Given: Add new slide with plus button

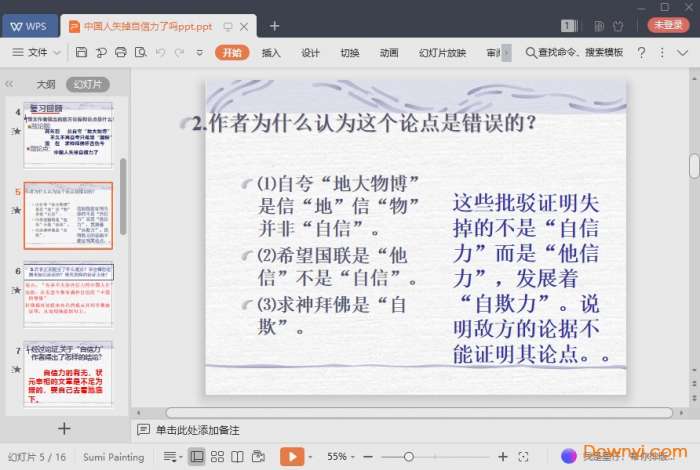Looking at the screenshot, I should [x=64, y=428].
